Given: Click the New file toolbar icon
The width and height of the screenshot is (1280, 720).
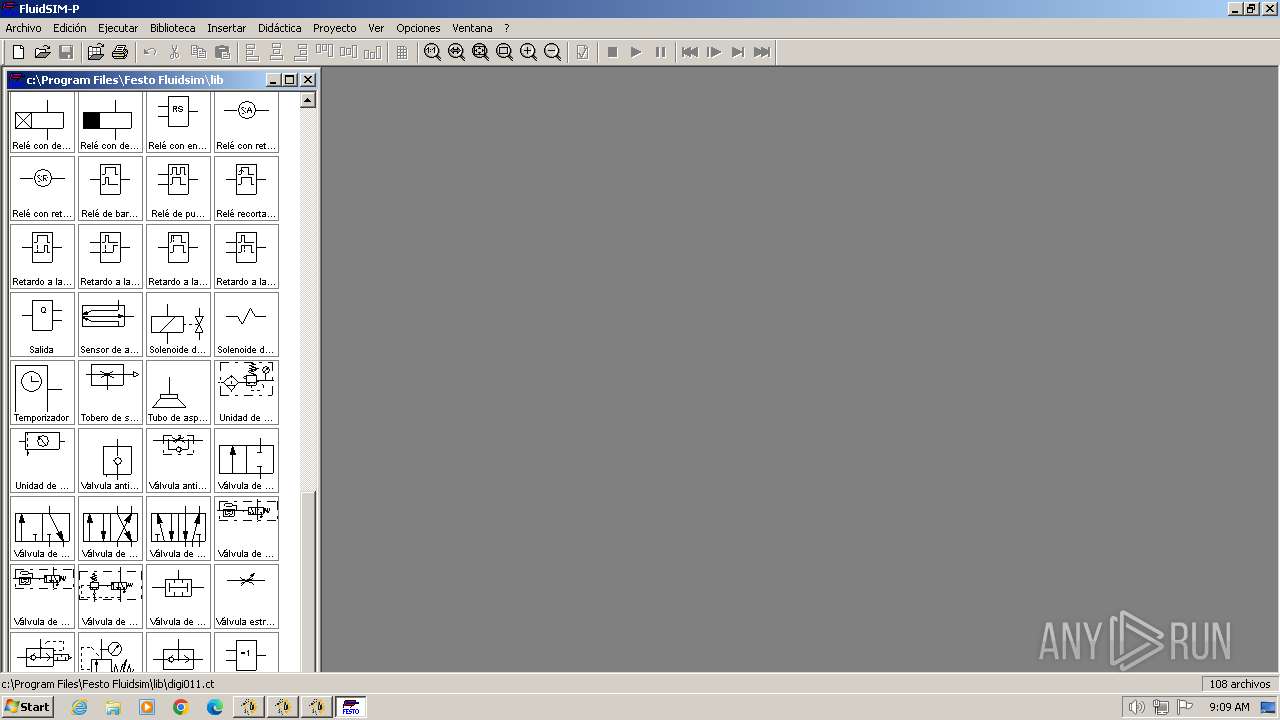Looking at the screenshot, I should [x=18, y=52].
